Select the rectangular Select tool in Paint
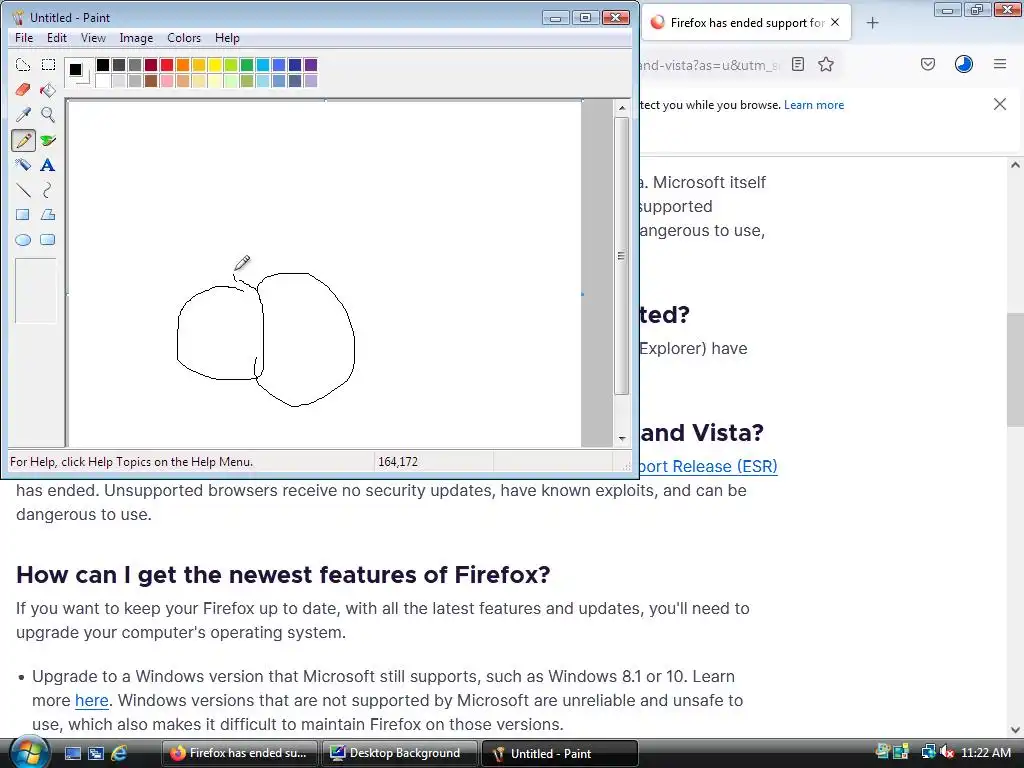This screenshot has width=1024, height=768. [48, 65]
